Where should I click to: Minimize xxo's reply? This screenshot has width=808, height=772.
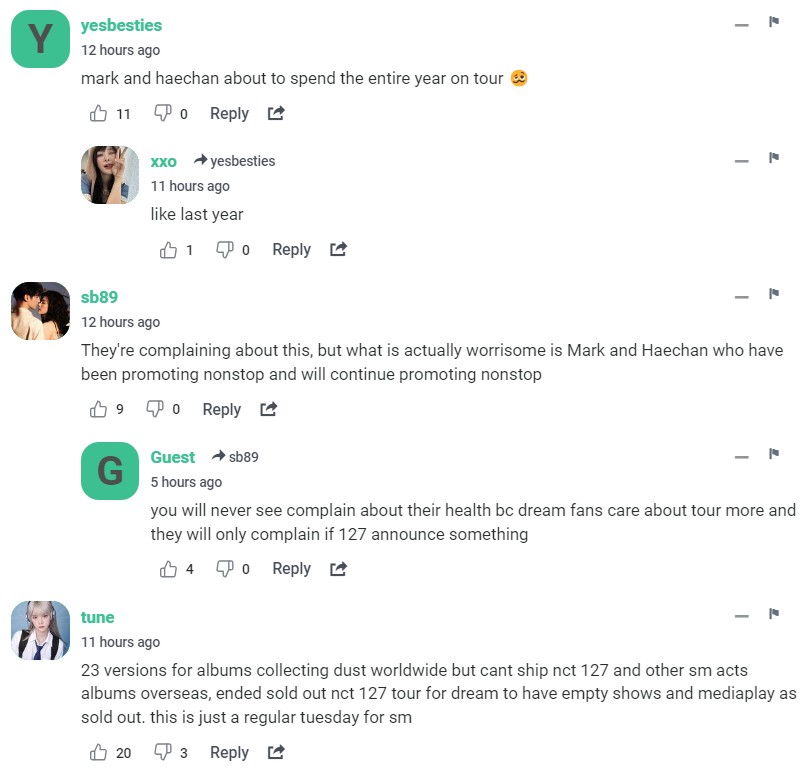point(741,160)
